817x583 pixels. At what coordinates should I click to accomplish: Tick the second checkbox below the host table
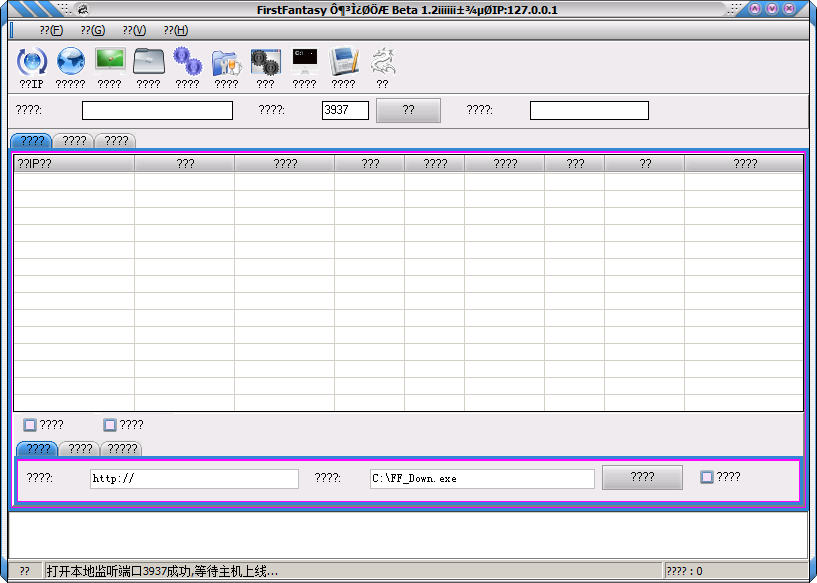110,425
